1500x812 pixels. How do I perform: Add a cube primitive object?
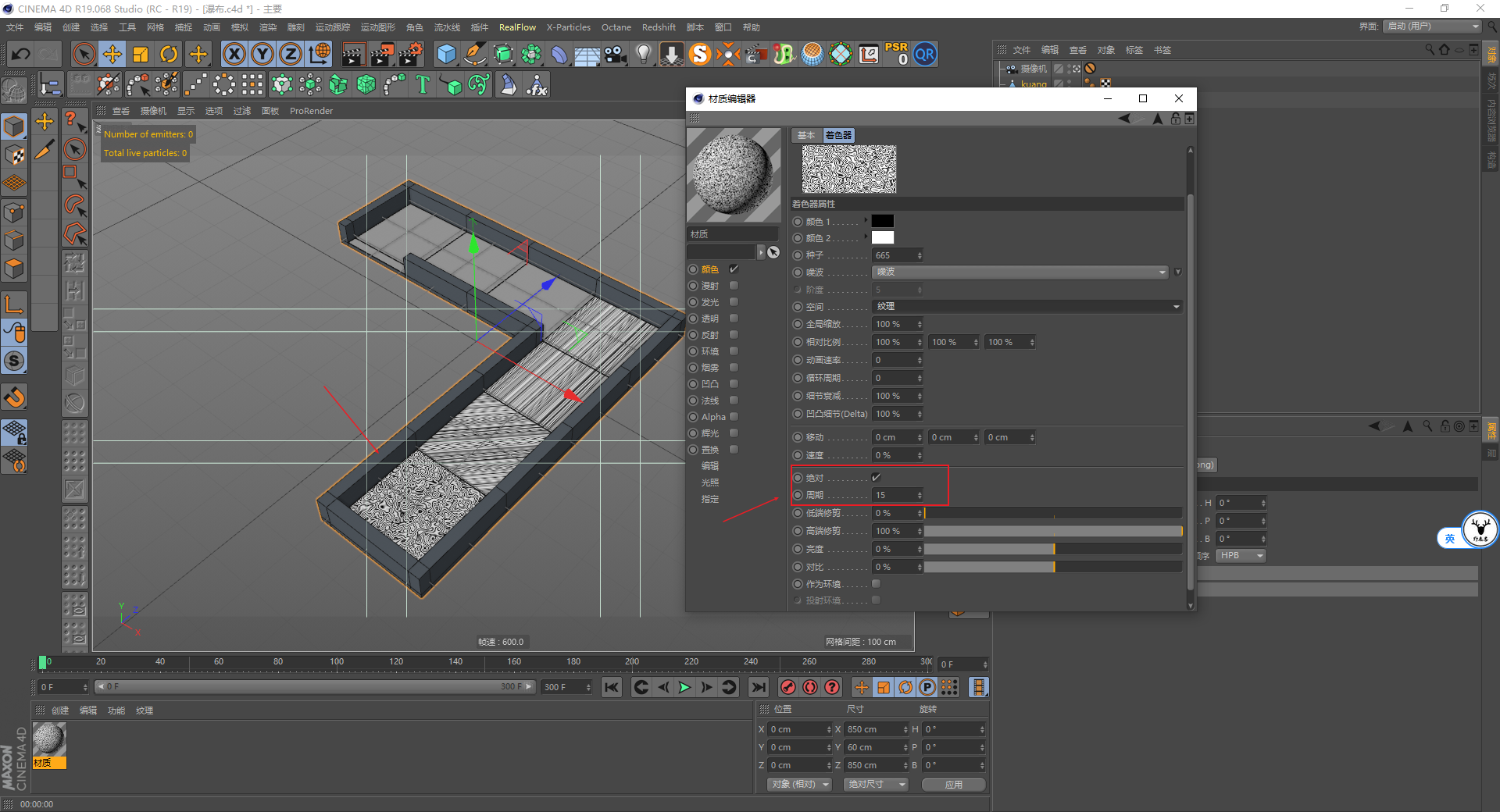pyautogui.click(x=446, y=54)
